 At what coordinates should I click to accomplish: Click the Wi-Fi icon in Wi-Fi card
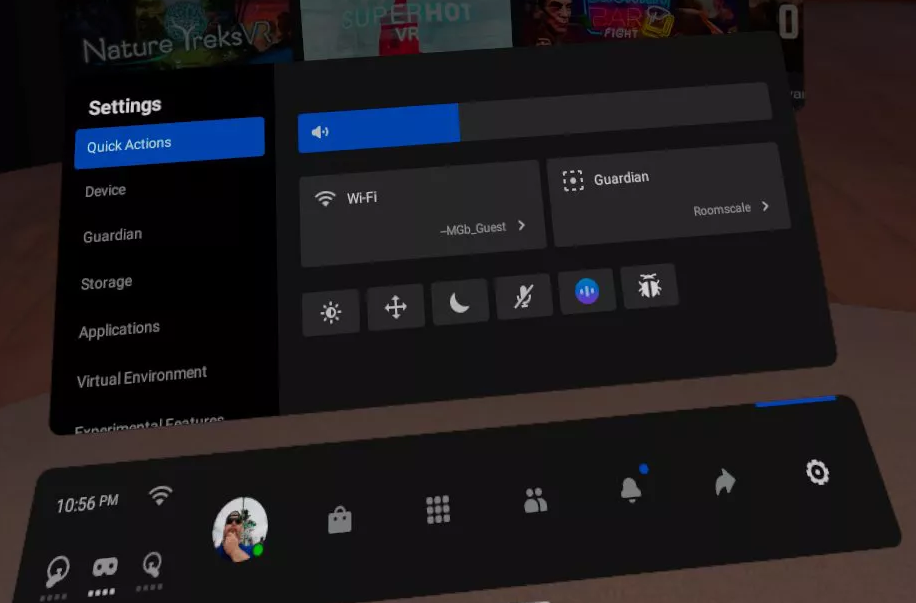(325, 199)
